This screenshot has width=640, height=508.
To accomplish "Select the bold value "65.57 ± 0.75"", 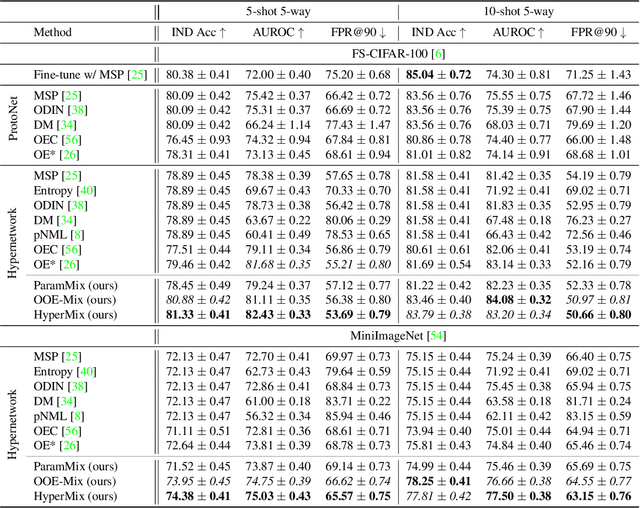I will coord(358,496).
